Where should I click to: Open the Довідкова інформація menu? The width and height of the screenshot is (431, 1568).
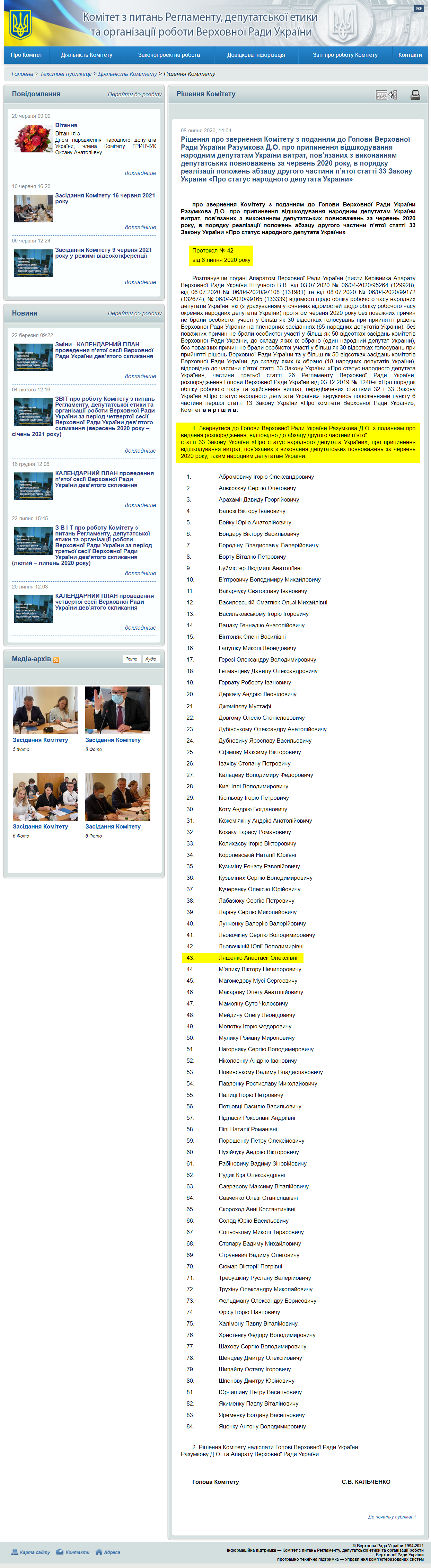(256, 55)
